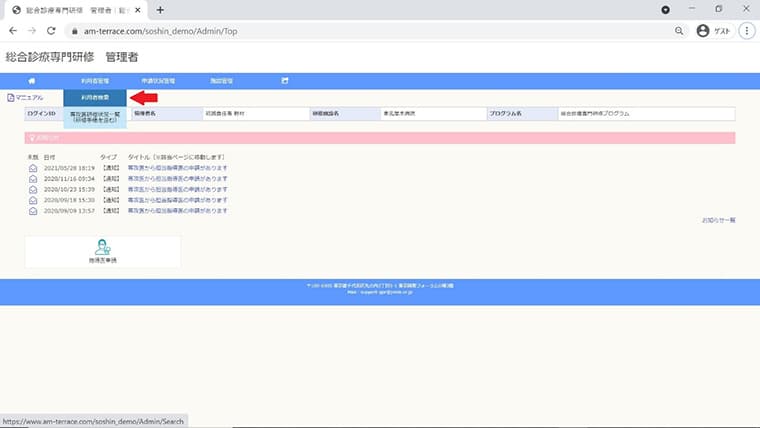Click the プログラム名 field value
760x428 pixels.
646,113
